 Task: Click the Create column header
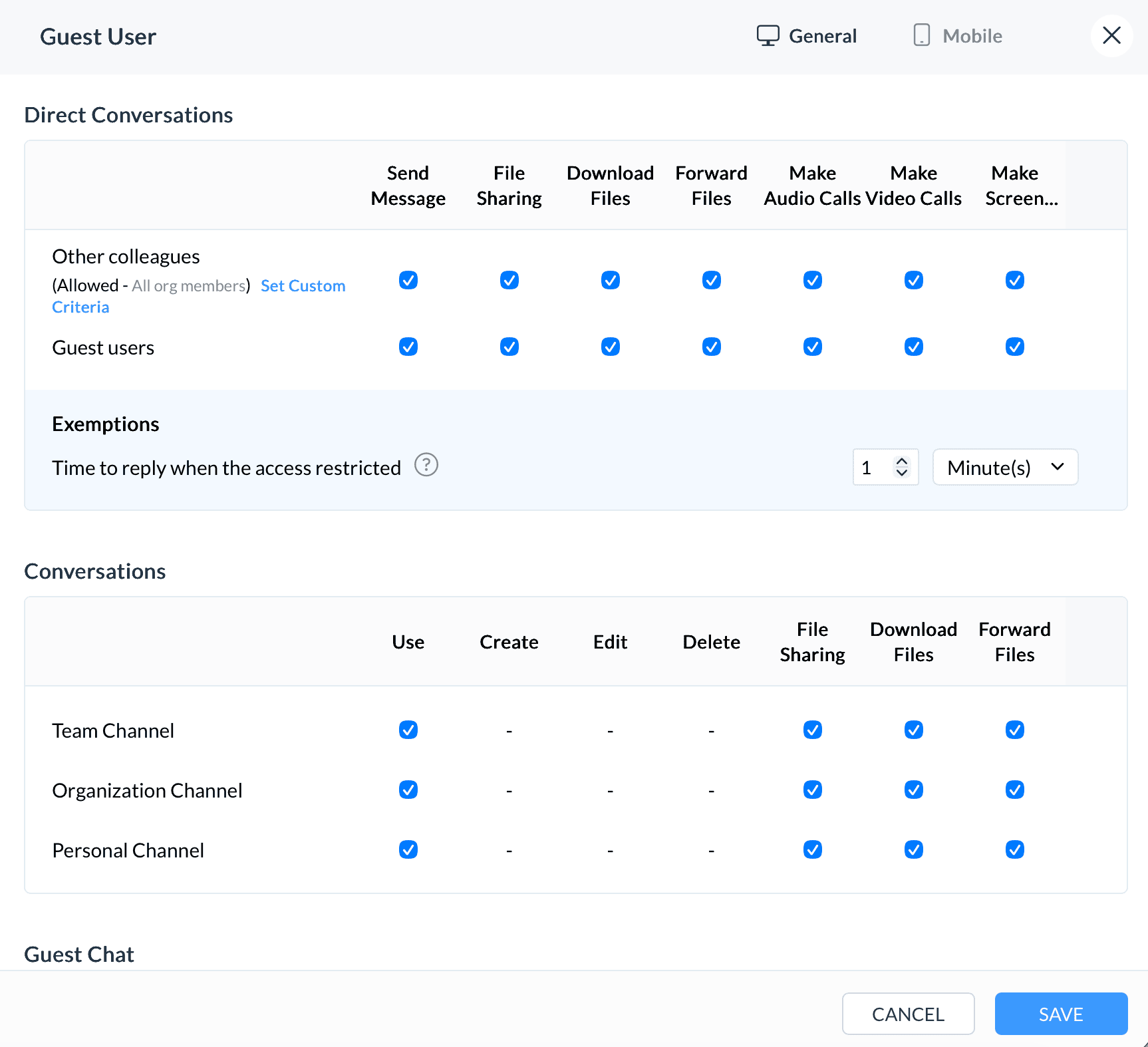click(x=509, y=642)
